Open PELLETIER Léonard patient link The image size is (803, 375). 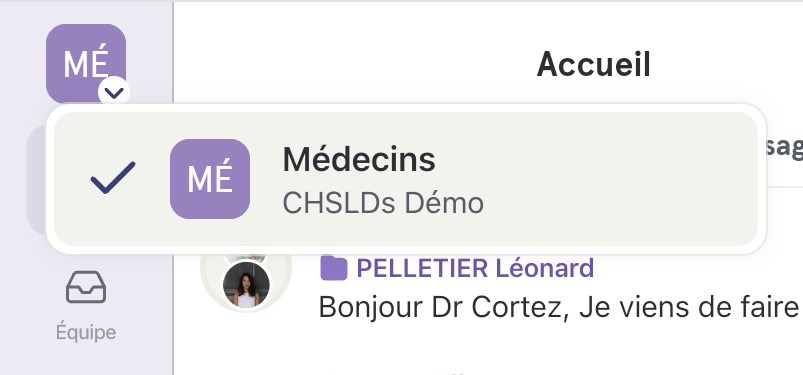pyautogui.click(x=475, y=268)
